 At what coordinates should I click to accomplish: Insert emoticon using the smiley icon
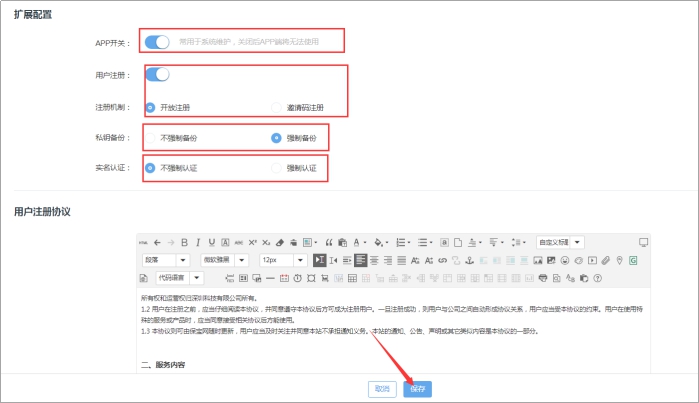coord(564,260)
